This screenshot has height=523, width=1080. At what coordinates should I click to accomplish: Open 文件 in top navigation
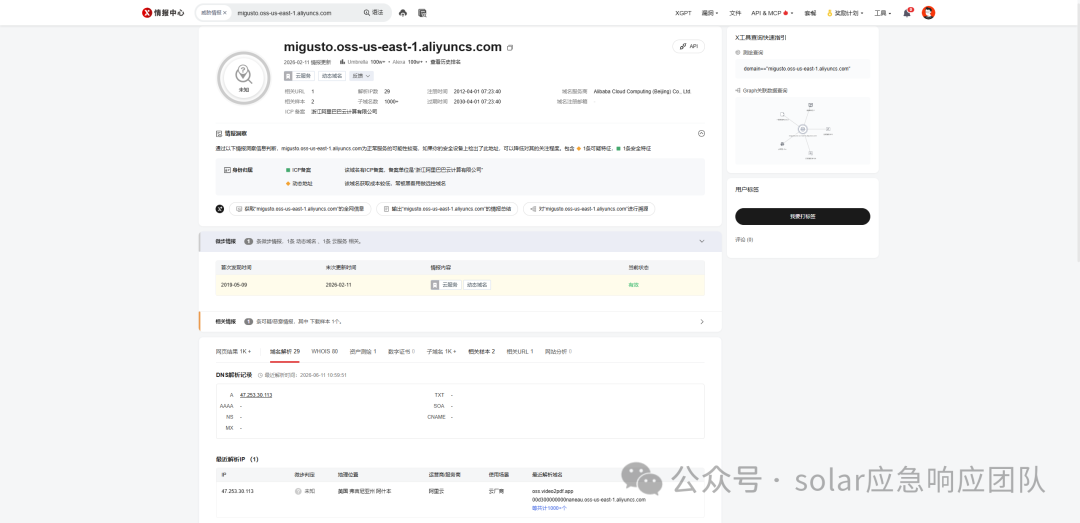735,13
